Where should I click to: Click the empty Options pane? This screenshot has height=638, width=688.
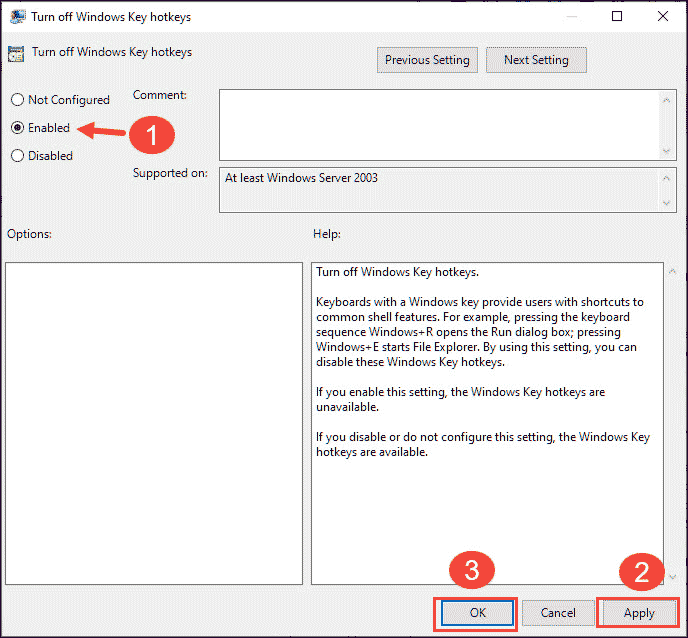154,423
